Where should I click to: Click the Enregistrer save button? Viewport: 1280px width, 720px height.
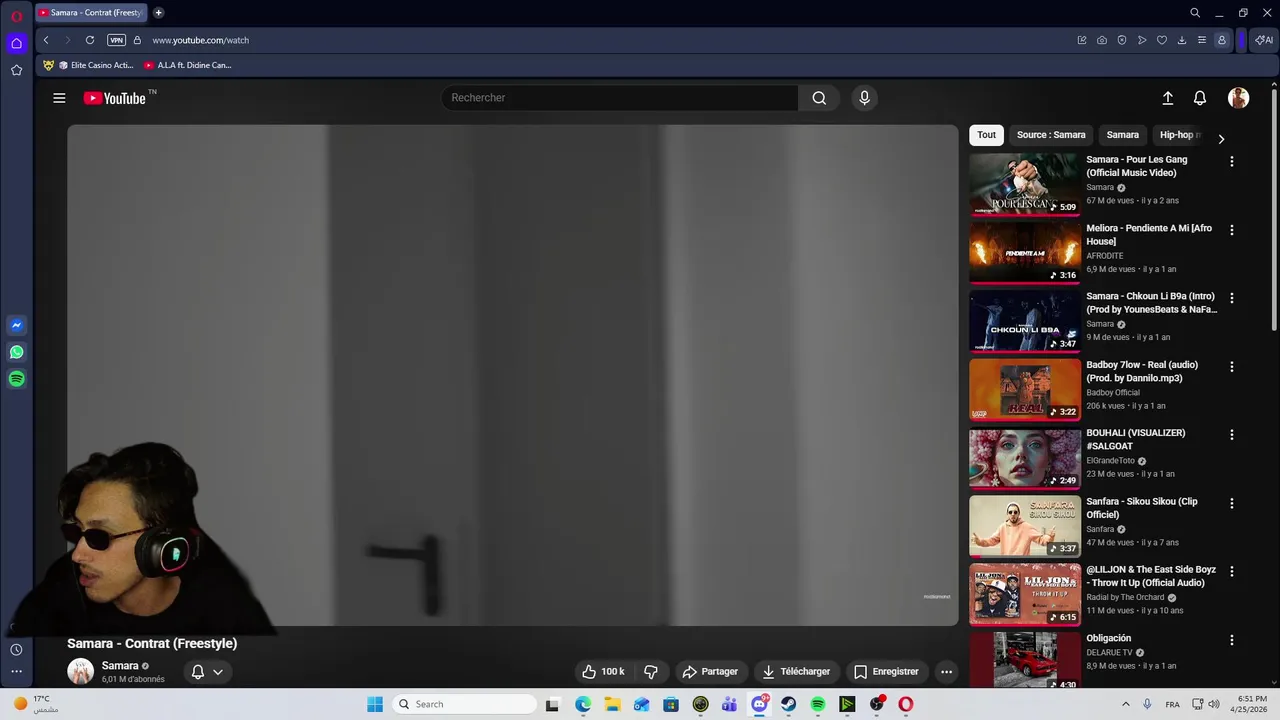pos(886,672)
